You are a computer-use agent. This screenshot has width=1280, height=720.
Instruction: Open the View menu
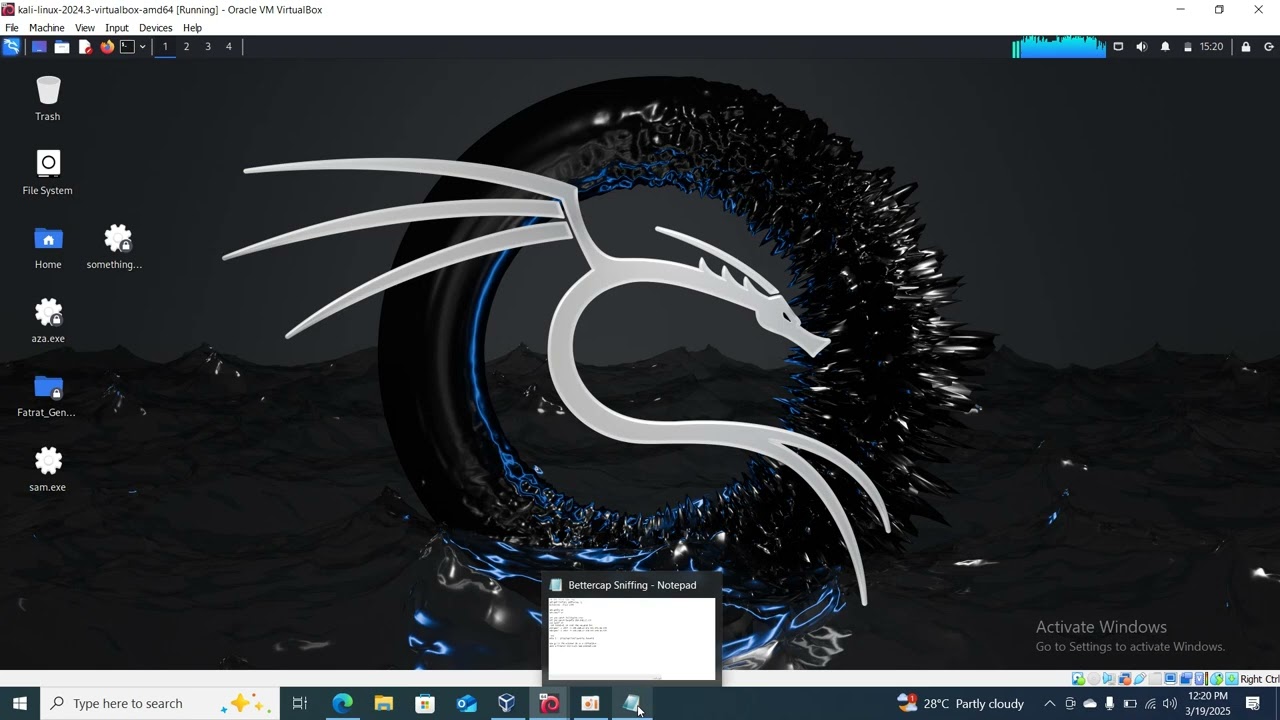coord(85,28)
